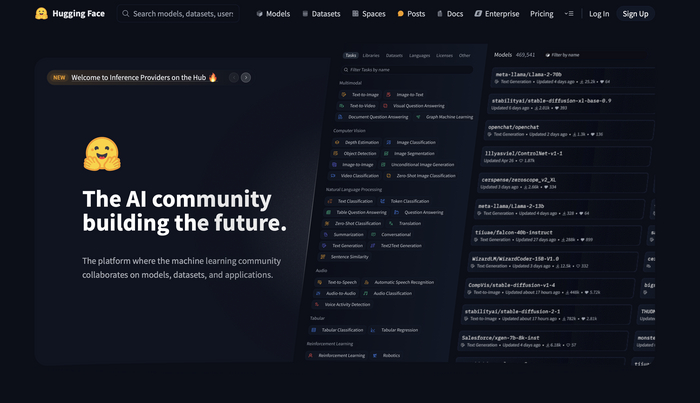Open the CompVis/stable-diffusion-v1-4 model card

pyautogui.click(x=549, y=288)
